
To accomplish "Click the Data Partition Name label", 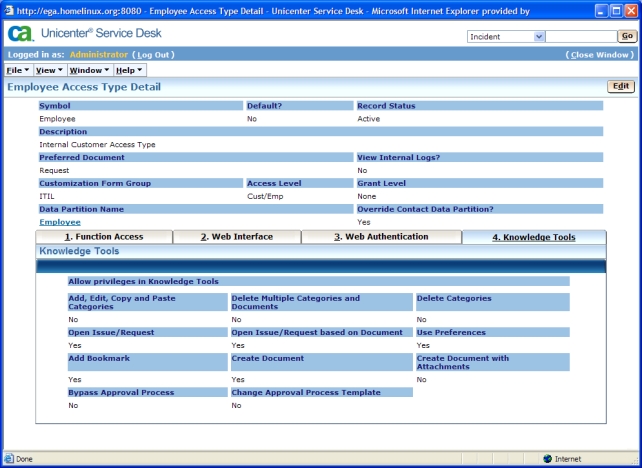I will (81, 209).
